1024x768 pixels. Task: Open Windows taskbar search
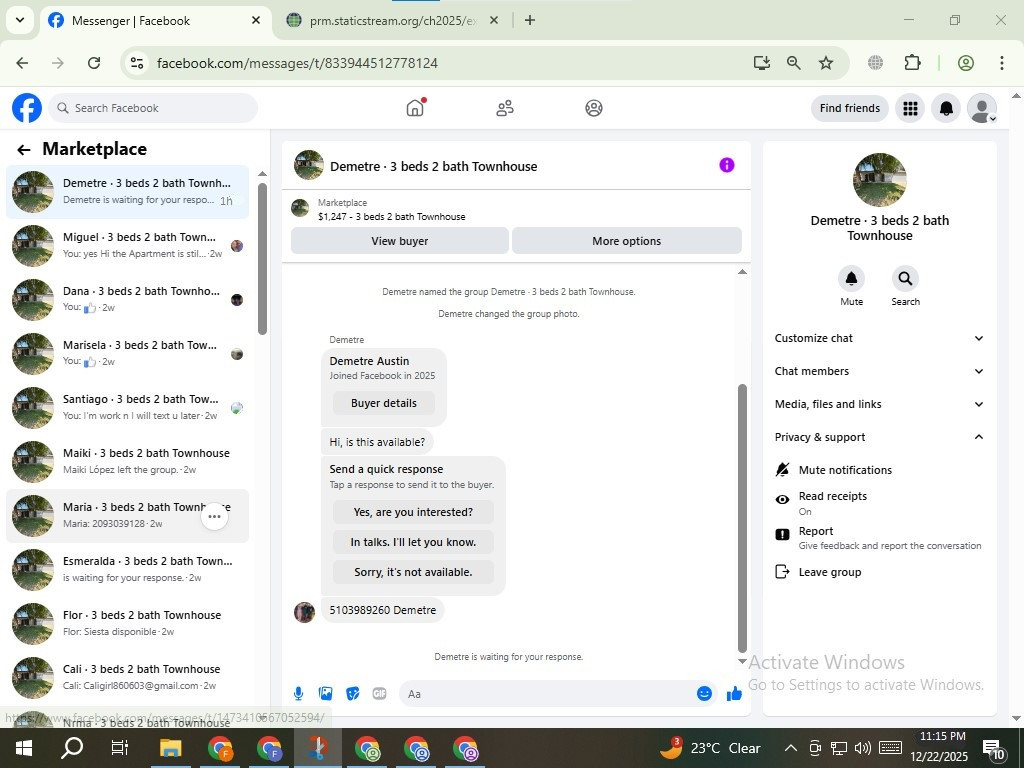pos(72,748)
